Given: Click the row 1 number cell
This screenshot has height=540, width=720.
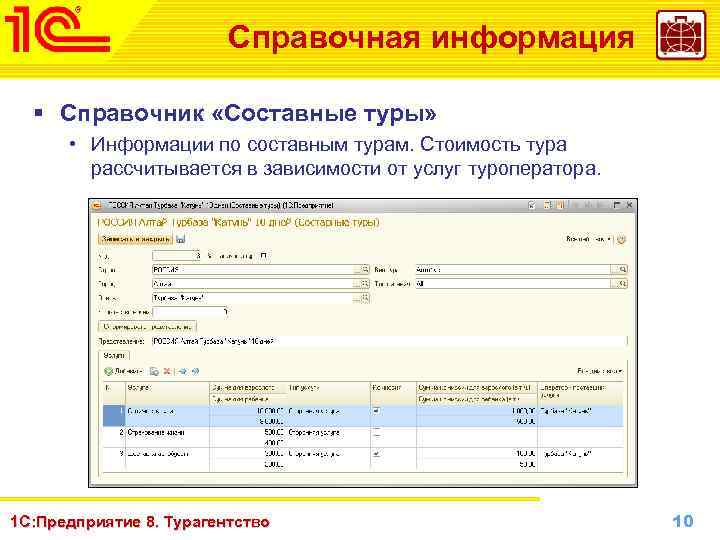Looking at the screenshot, I should pyautogui.click(x=114, y=416).
